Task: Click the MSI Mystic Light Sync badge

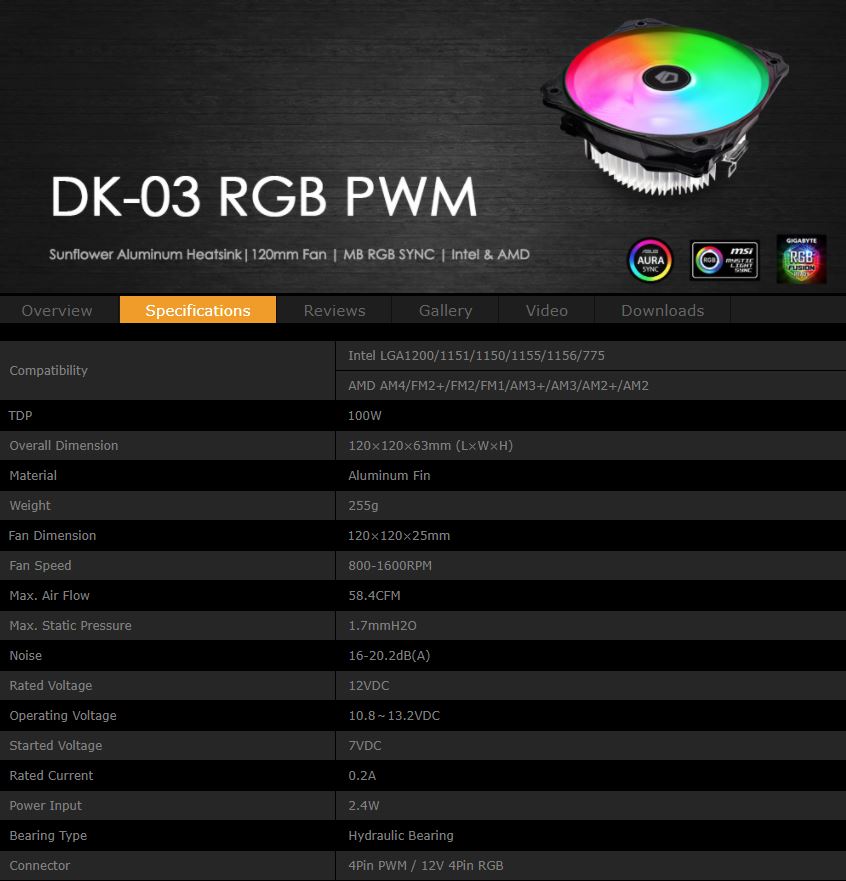Action: (x=724, y=259)
